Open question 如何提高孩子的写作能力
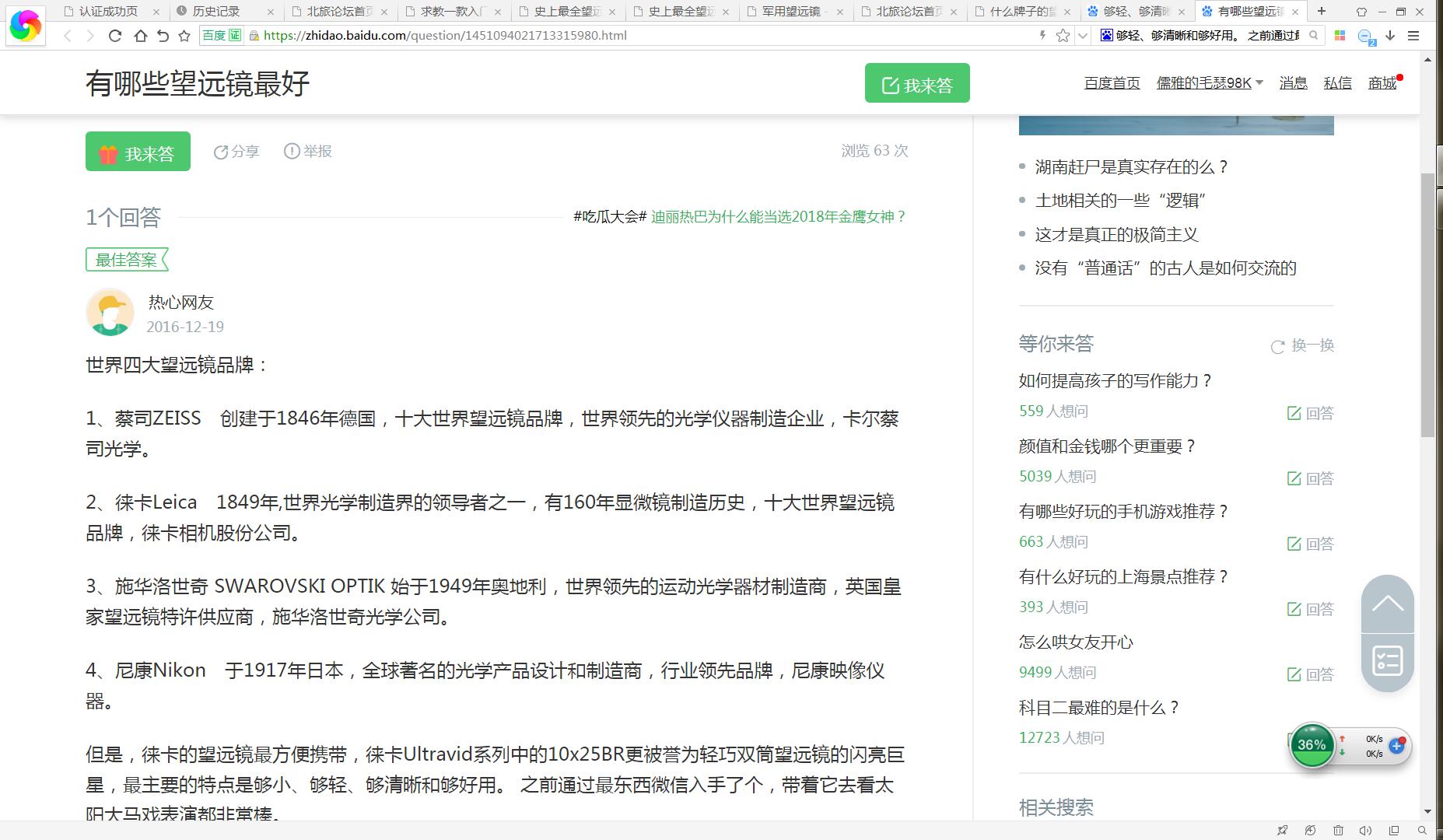1443x840 pixels. click(1116, 381)
